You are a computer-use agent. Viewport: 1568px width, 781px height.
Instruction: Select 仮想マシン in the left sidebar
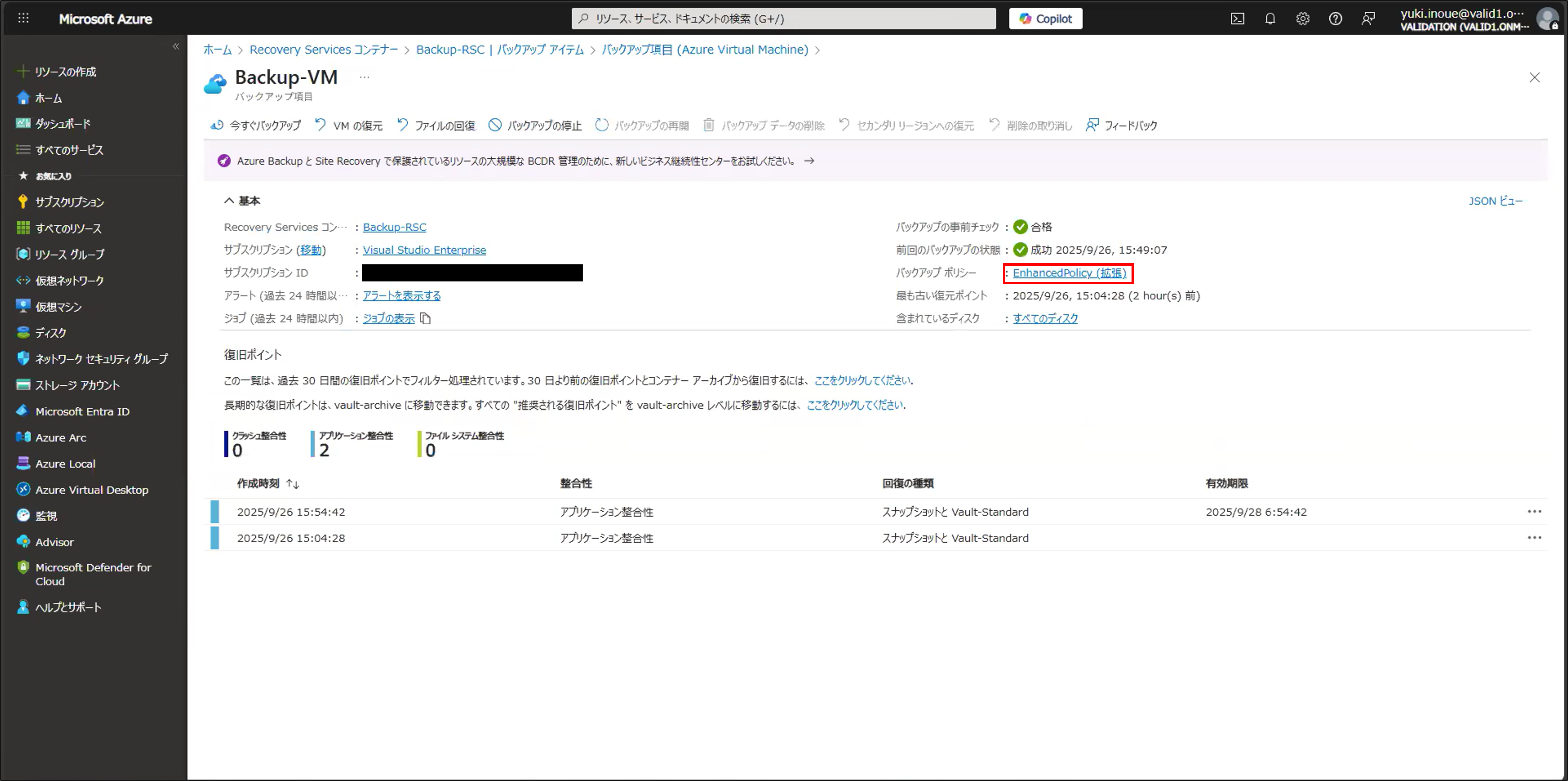(58, 307)
